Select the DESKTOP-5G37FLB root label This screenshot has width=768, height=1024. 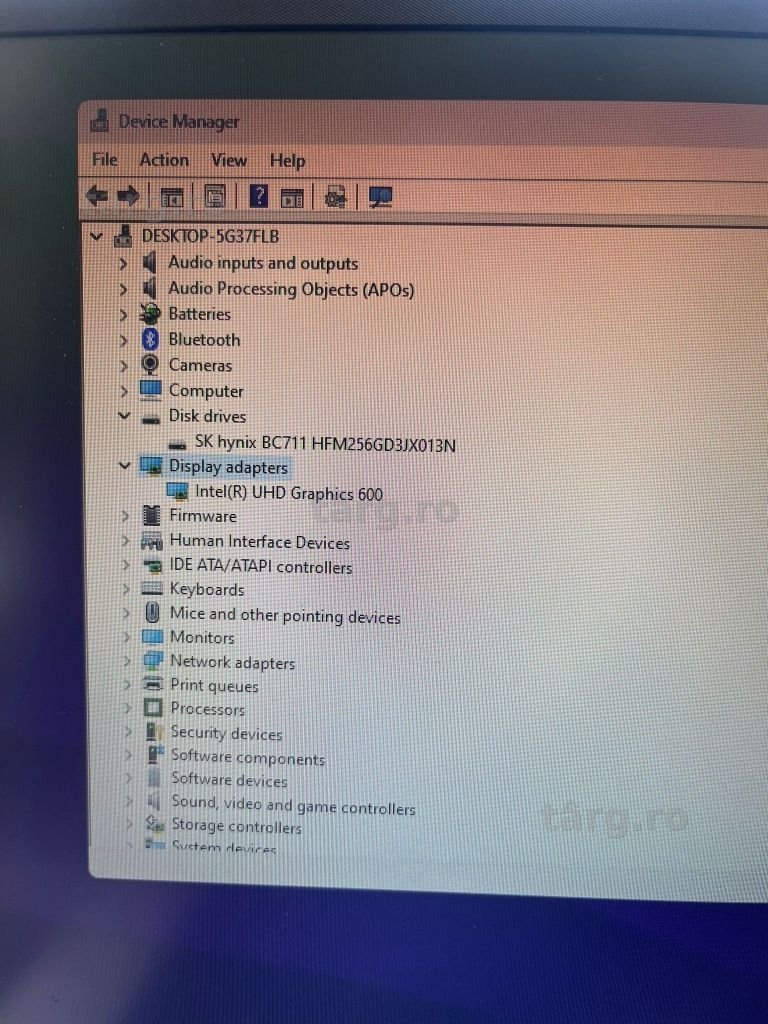coord(210,236)
